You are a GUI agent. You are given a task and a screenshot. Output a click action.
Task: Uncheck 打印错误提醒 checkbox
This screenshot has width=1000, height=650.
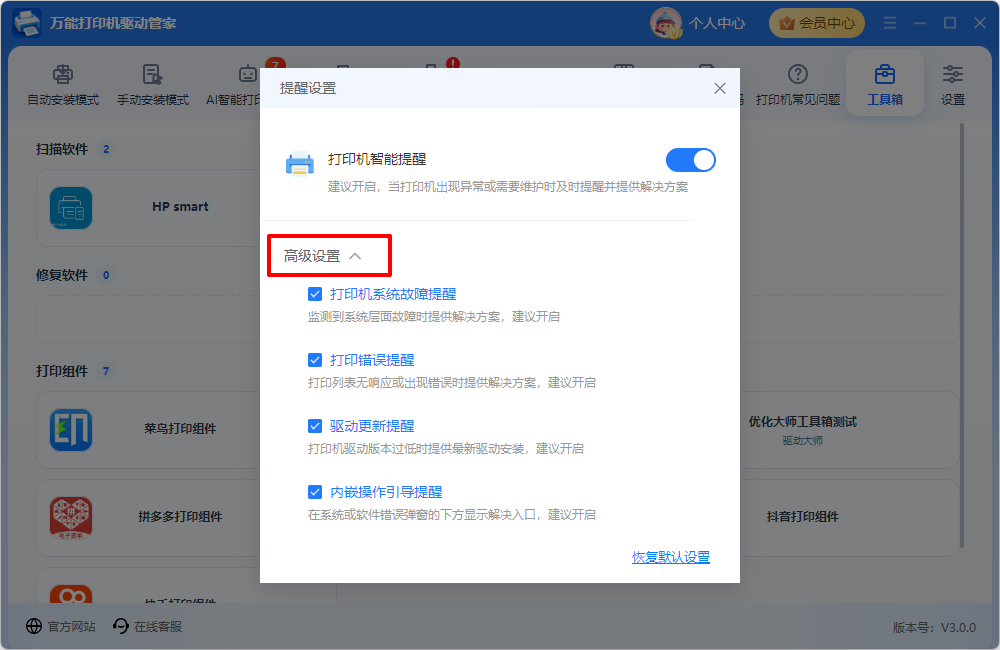point(315,360)
